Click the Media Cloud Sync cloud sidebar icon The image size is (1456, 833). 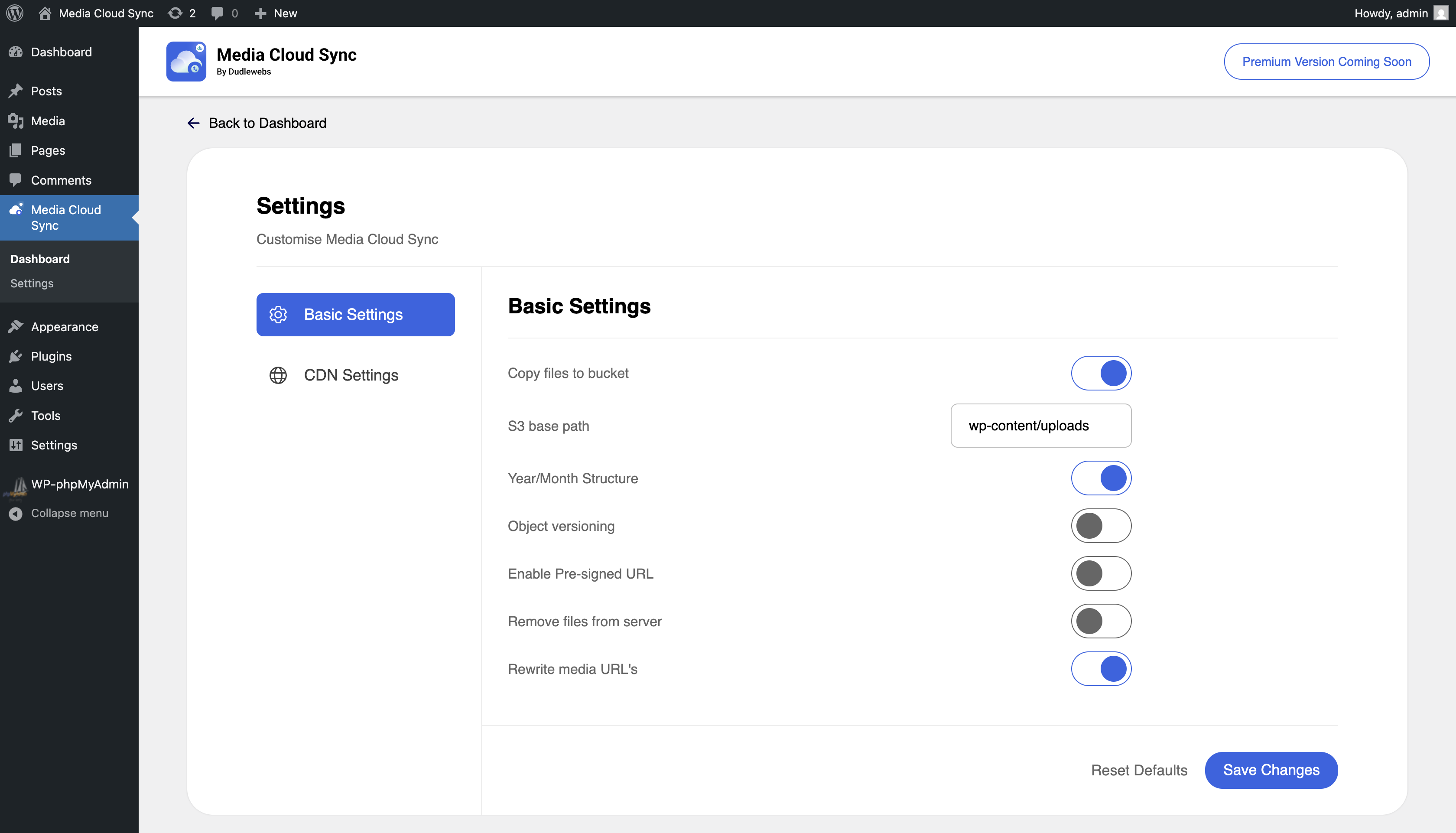pyautogui.click(x=16, y=209)
